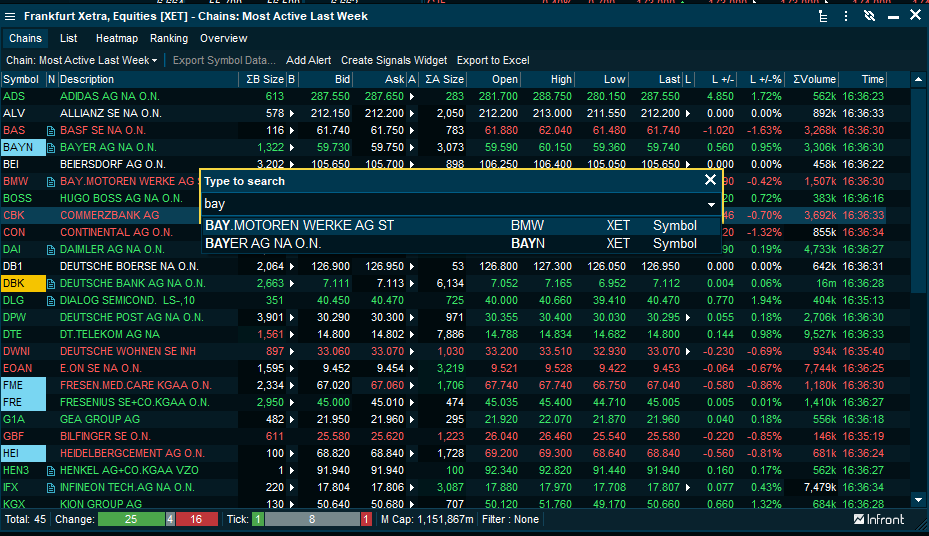This screenshot has width=929, height=536.
Task: Open the Ranking tab
Action: (169, 38)
